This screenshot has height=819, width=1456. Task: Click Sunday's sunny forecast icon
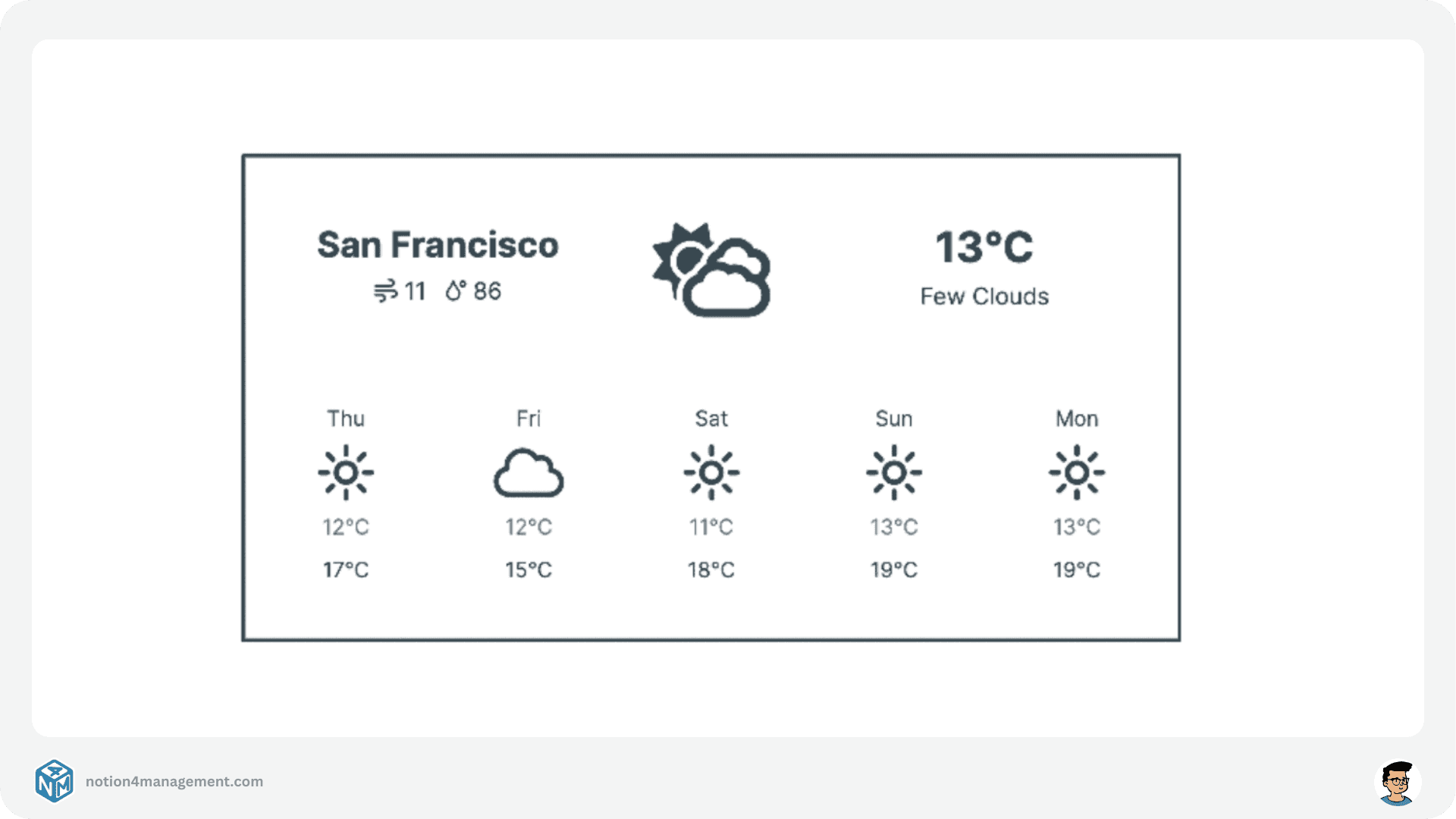894,471
